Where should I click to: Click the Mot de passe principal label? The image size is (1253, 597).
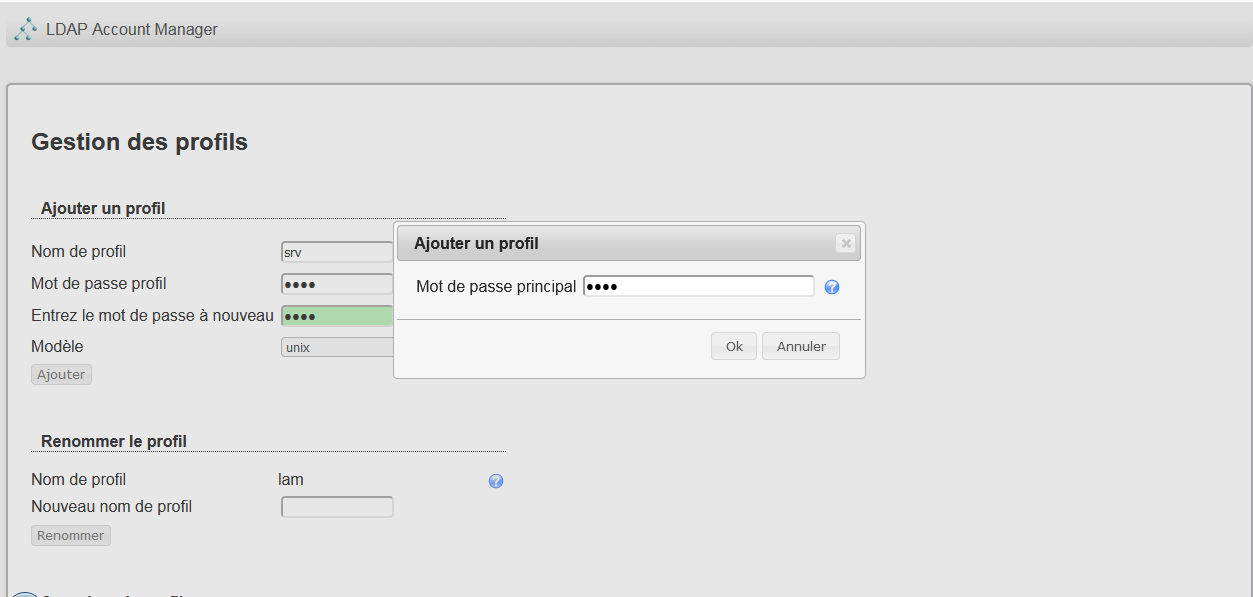(496, 287)
